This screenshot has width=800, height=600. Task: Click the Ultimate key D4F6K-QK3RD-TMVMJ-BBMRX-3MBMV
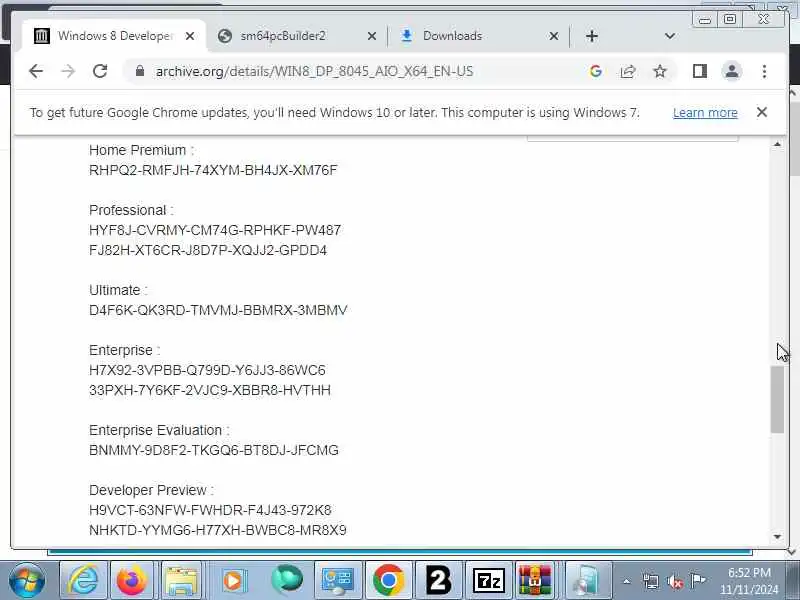(218, 310)
